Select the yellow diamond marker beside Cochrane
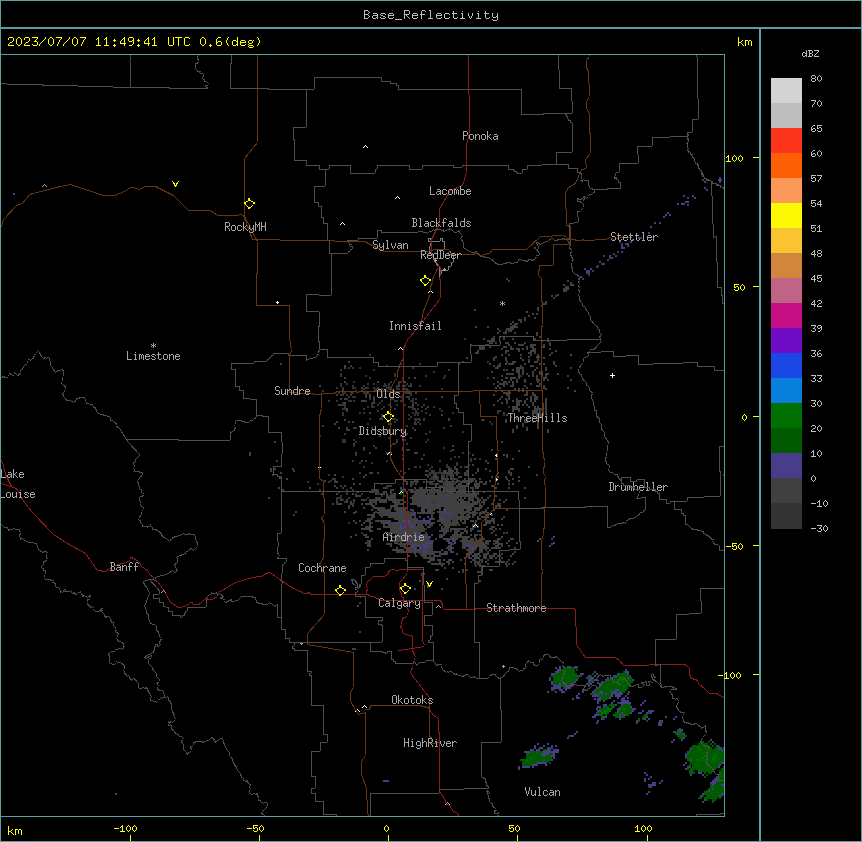 340,590
